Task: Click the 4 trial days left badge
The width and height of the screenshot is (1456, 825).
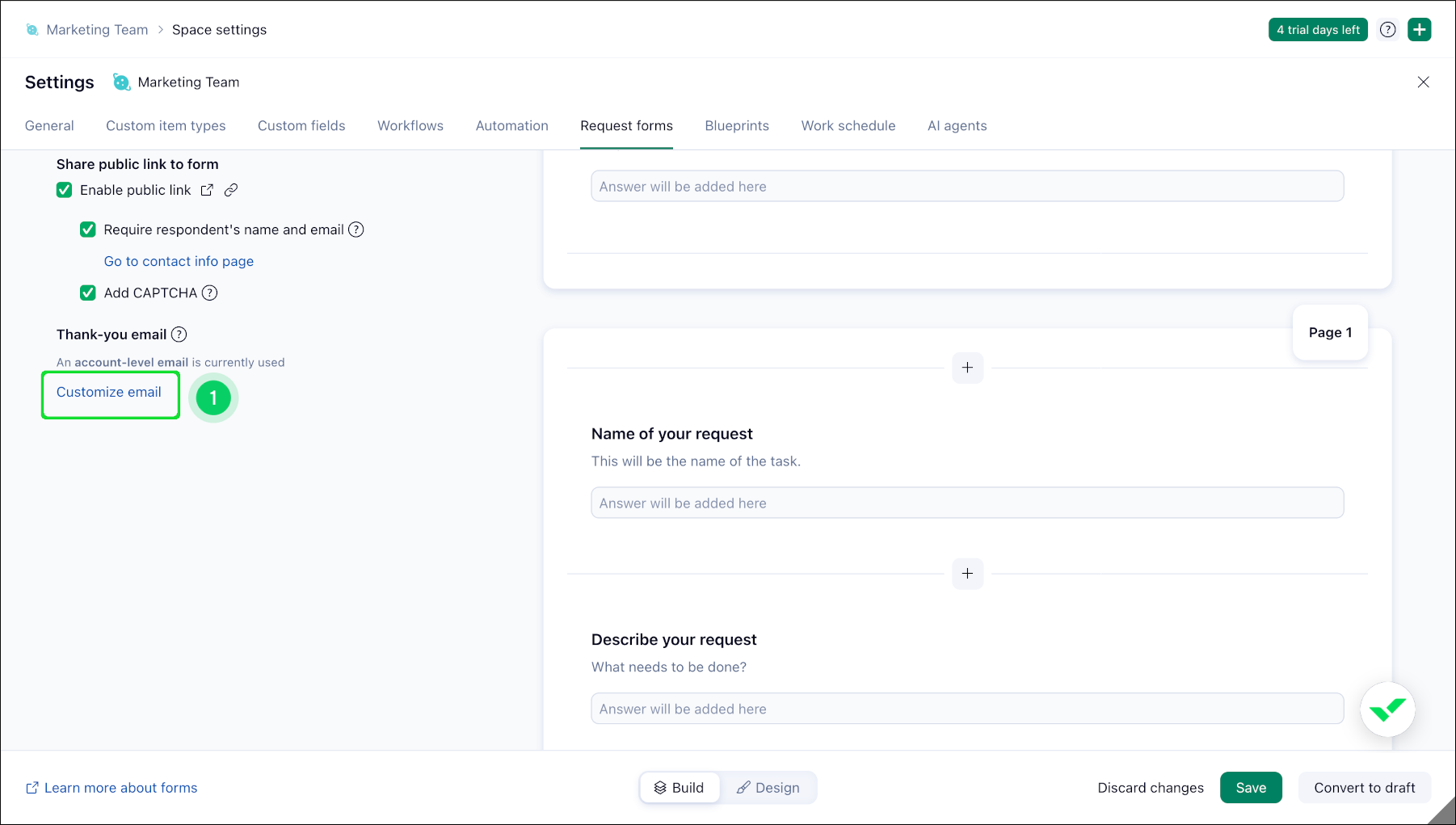Action: point(1318,30)
